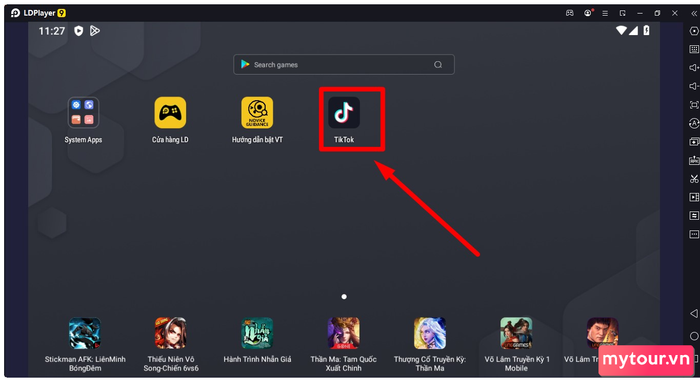Viewport: 700px width, 384px height.
Task: Click the video record icon
Action: coord(694,197)
